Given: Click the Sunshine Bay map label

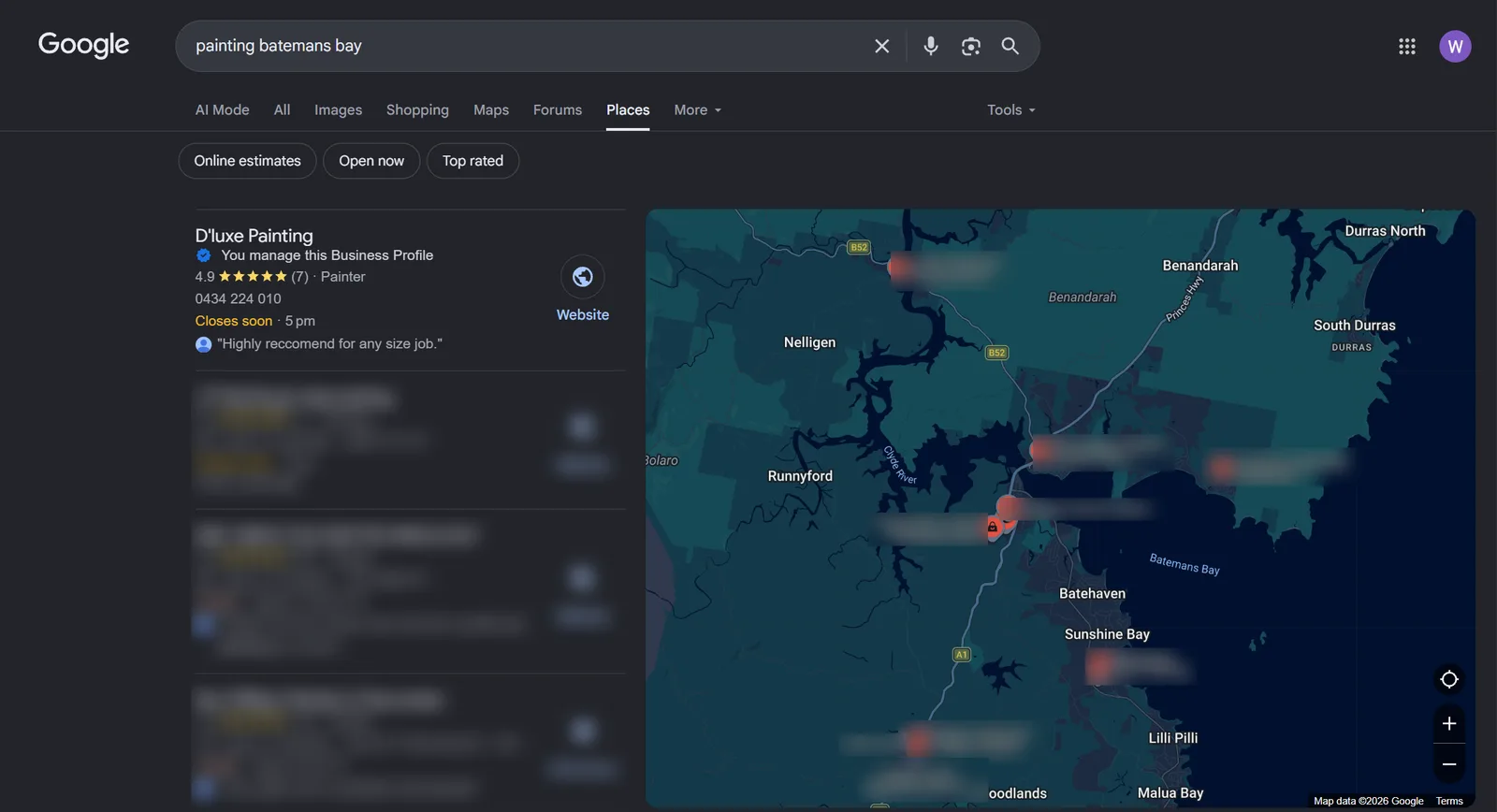Looking at the screenshot, I should (1107, 634).
